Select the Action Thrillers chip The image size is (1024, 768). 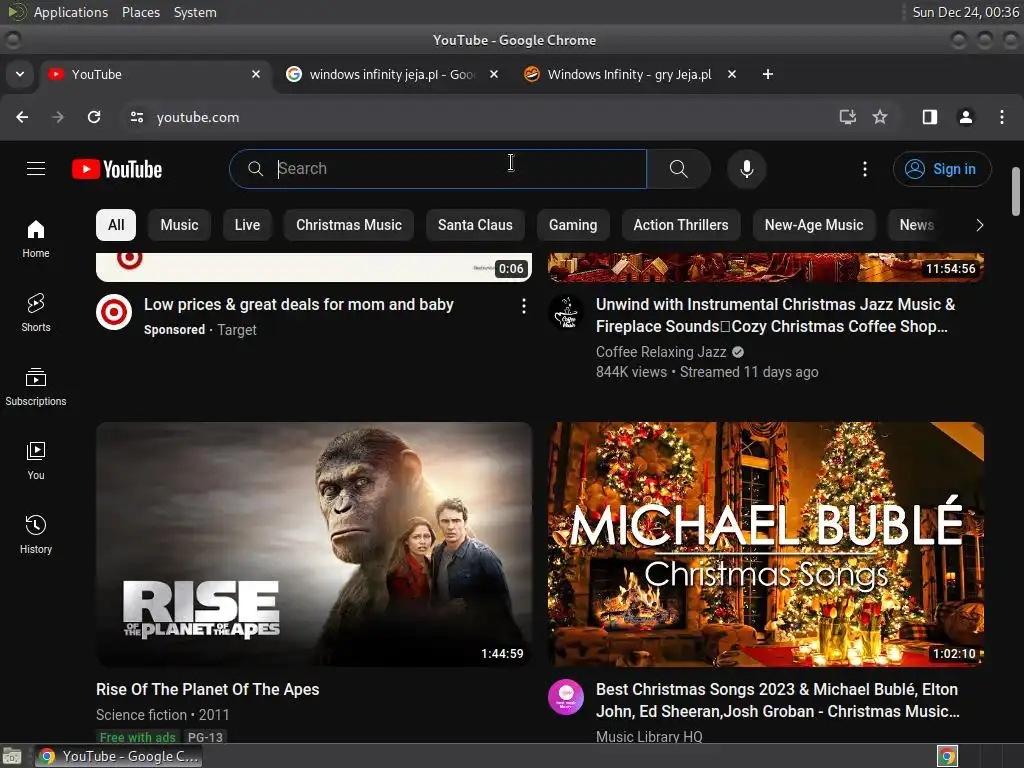click(x=680, y=225)
